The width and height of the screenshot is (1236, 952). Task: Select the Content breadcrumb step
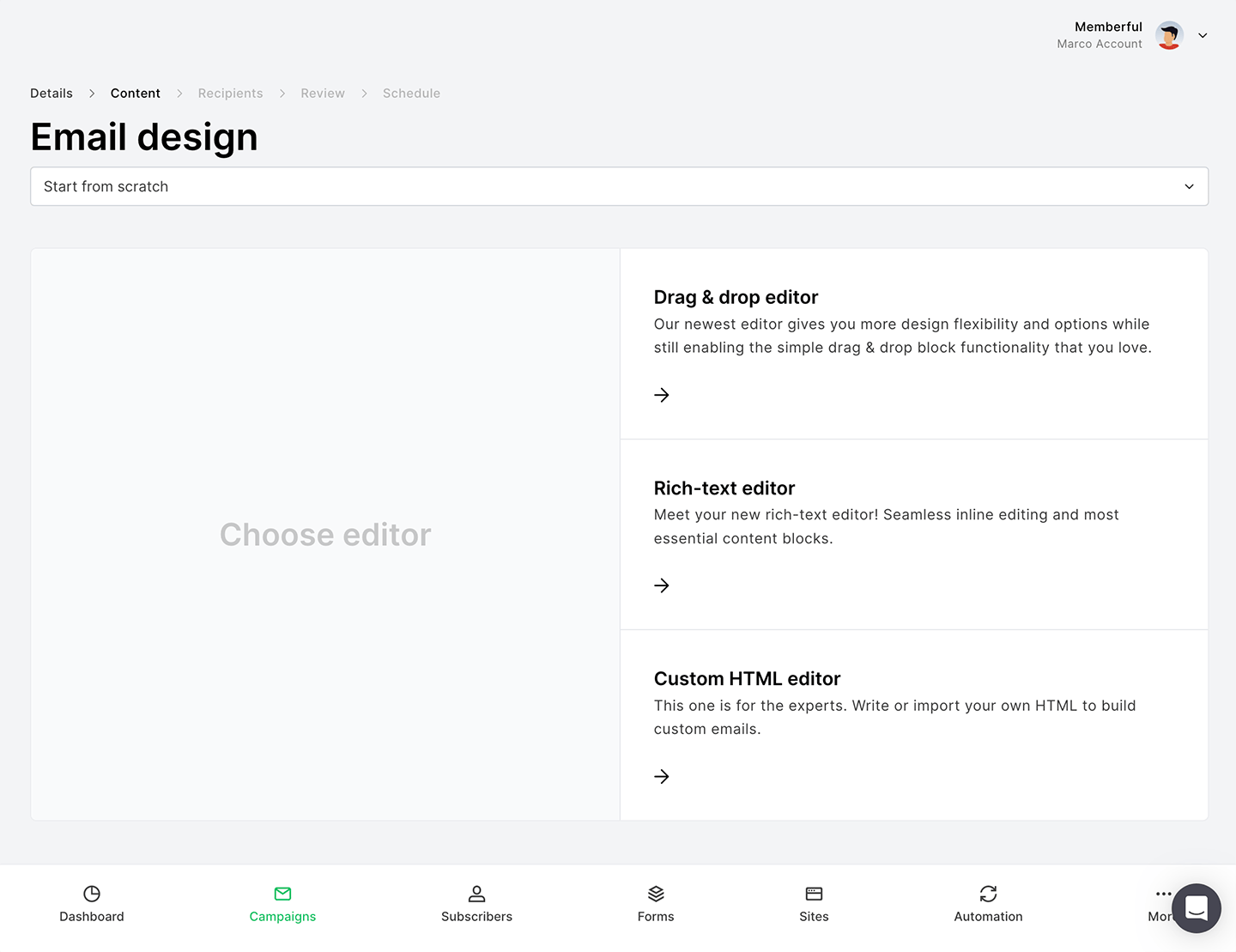[x=136, y=94]
